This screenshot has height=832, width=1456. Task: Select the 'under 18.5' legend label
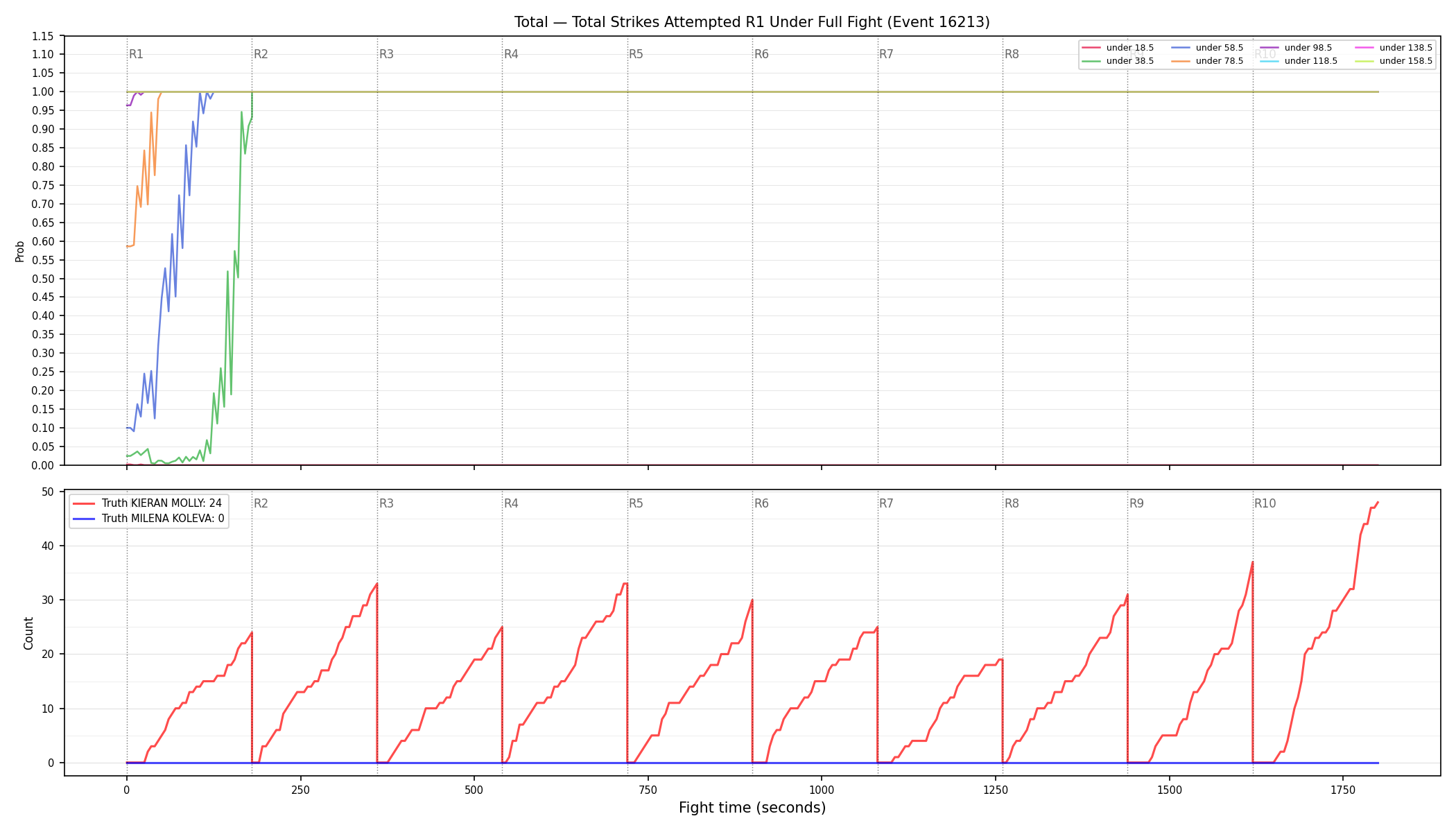pos(1130,48)
